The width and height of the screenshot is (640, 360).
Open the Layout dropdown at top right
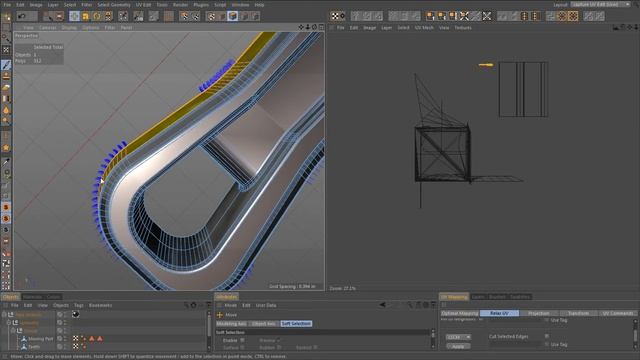601,4
